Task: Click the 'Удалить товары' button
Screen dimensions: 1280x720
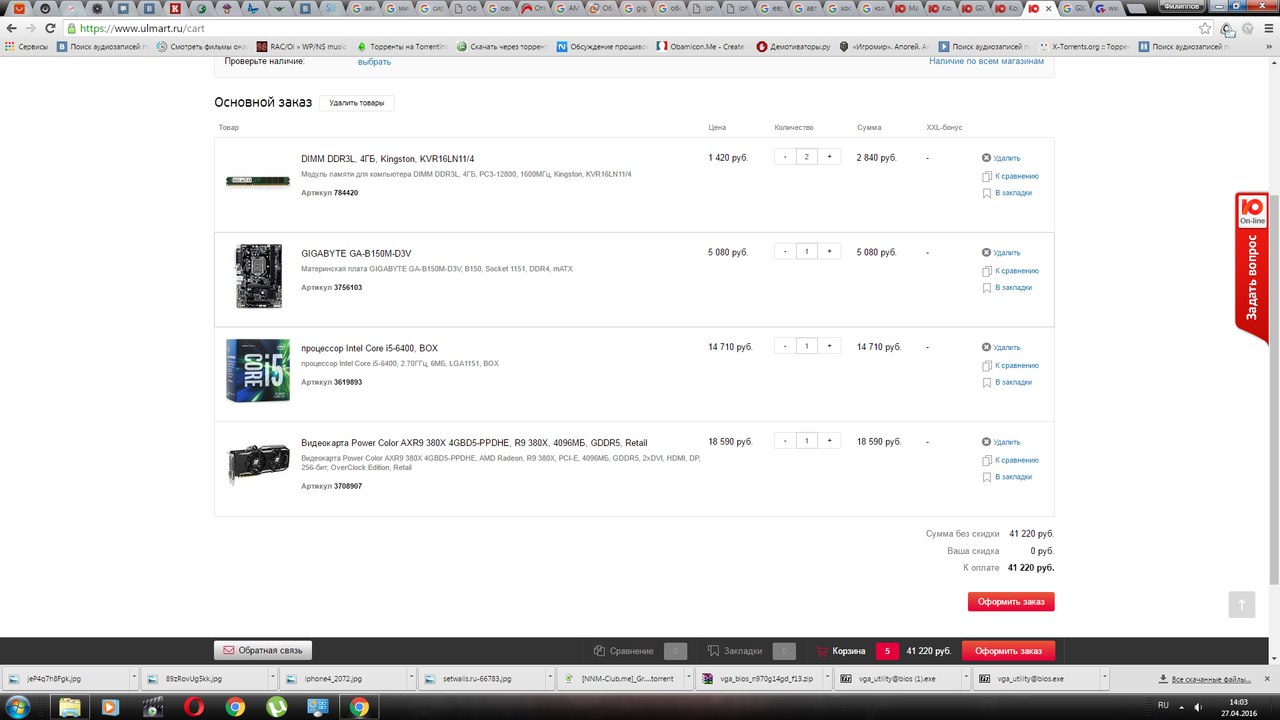Action: pyautogui.click(x=357, y=103)
